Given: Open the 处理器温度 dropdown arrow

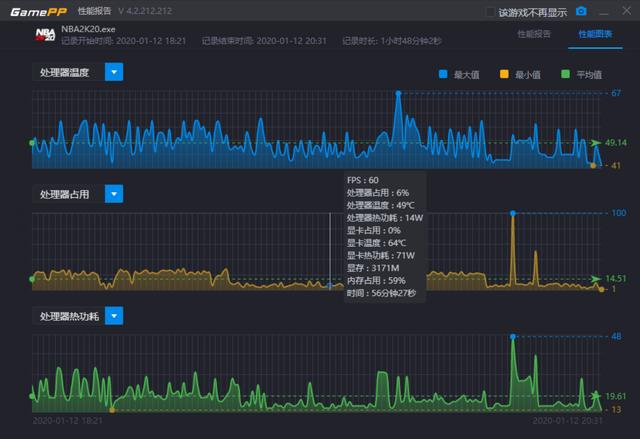Looking at the screenshot, I should (x=114, y=72).
